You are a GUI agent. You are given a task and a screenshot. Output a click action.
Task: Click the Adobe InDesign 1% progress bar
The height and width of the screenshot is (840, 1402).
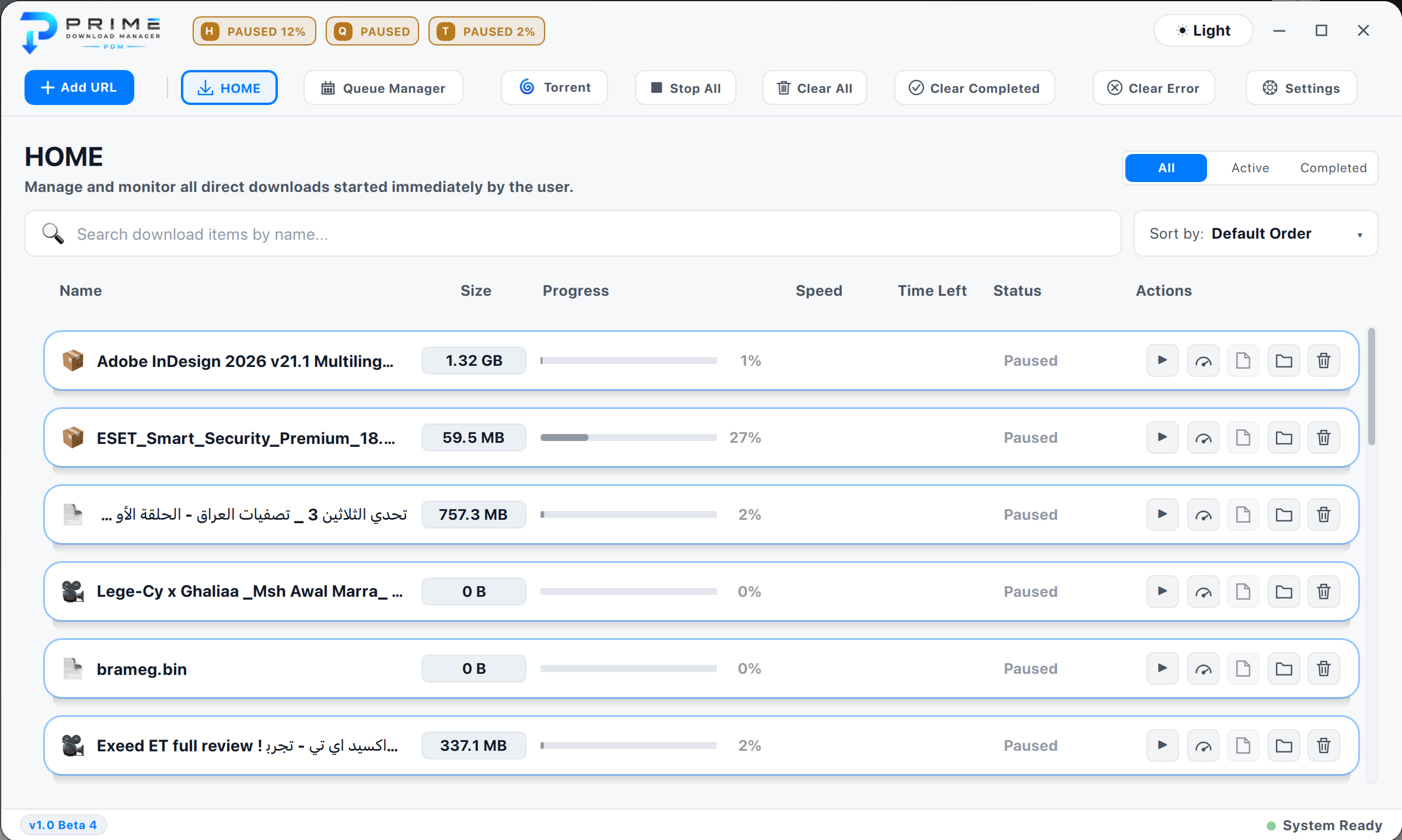coord(628,360)
